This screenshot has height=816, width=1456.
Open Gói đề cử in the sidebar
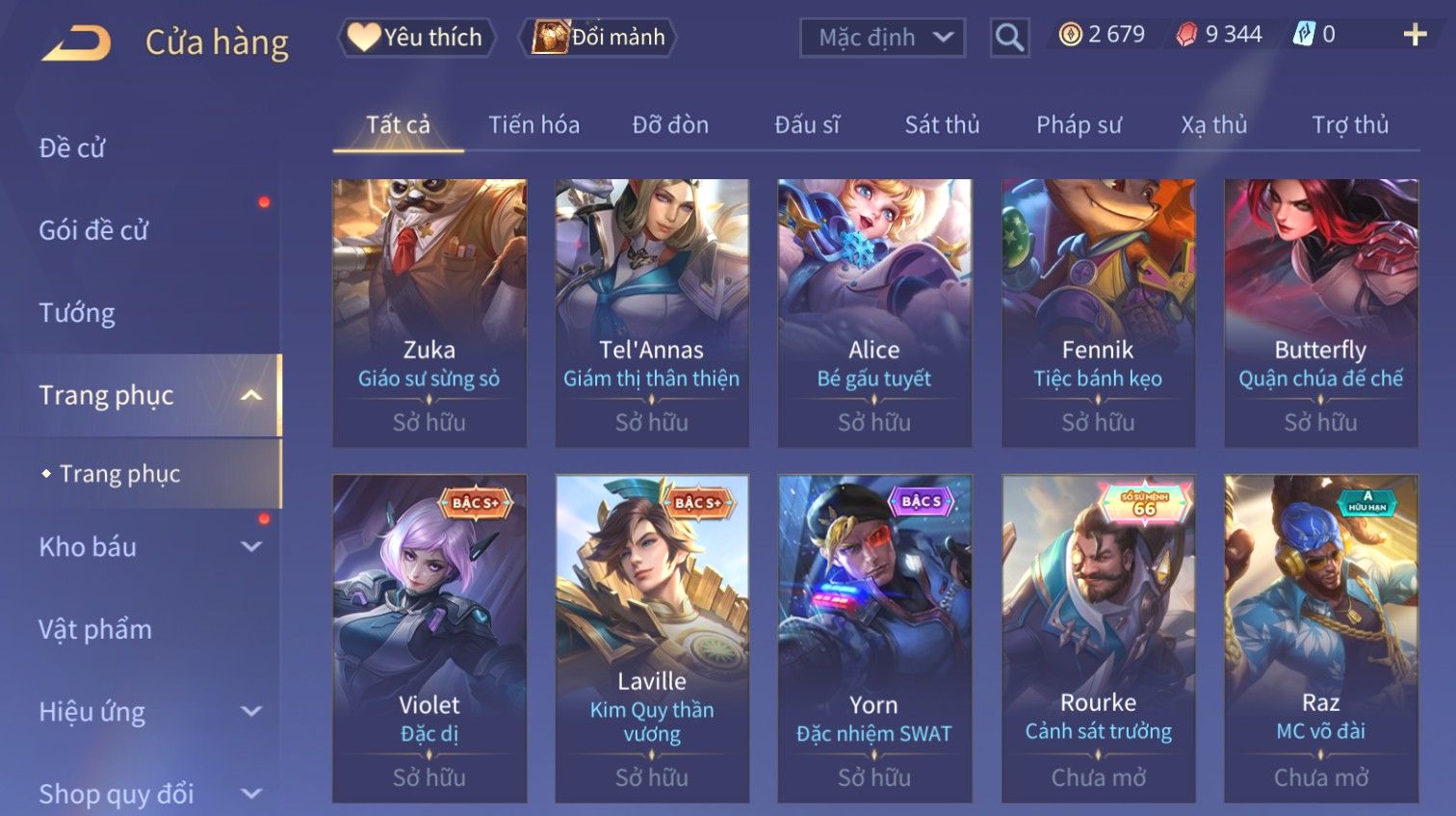coord(93,230)
